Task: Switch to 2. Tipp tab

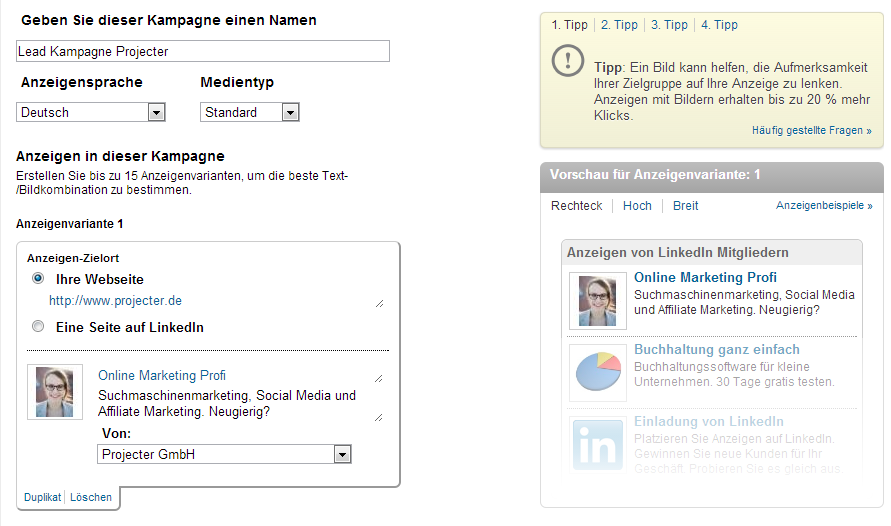Action: pyautogui.click(x=619, y=25)
